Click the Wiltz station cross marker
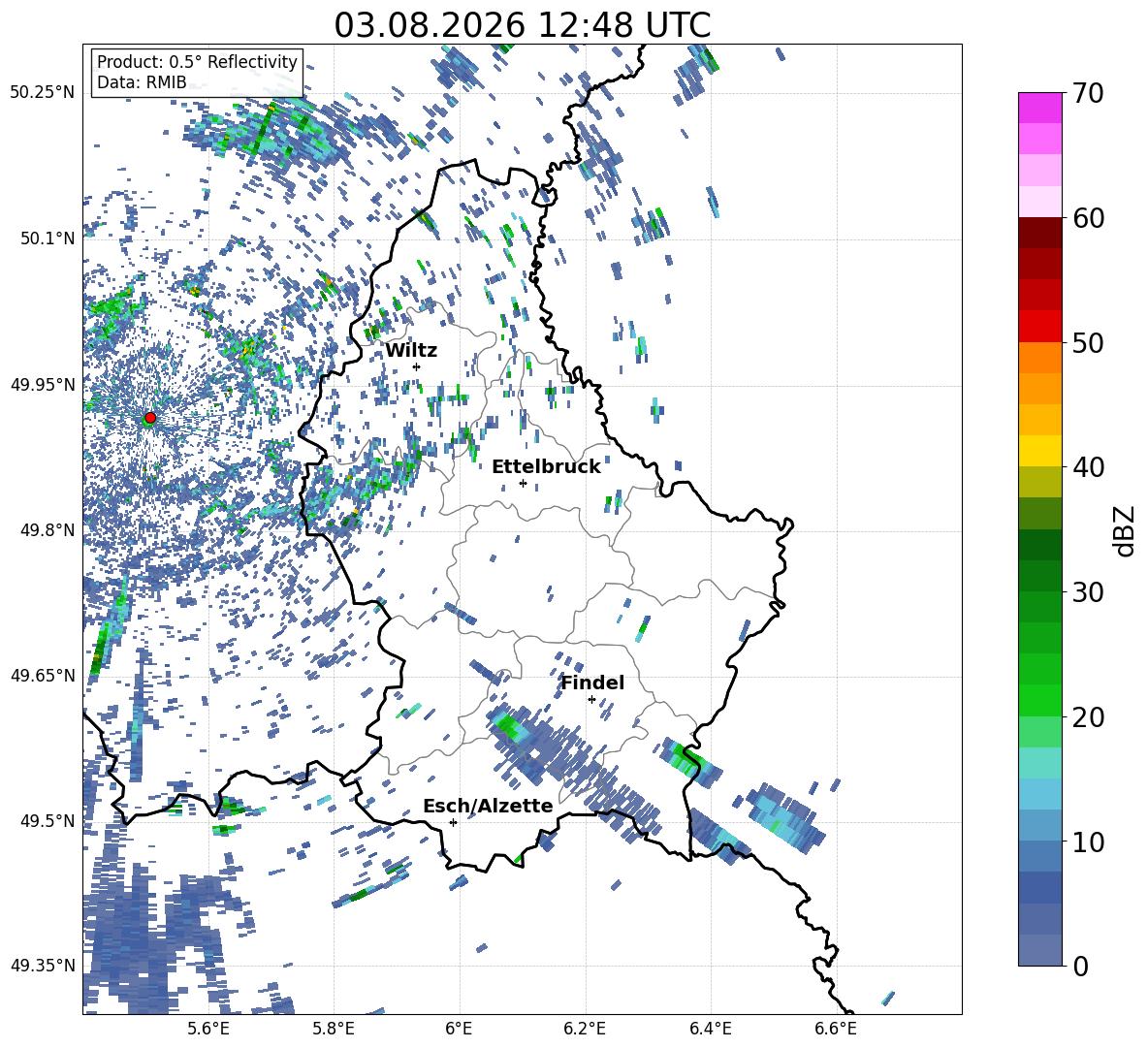Image resolution: width=1148 pixels, height=1048 pixels. coord(417,367)
